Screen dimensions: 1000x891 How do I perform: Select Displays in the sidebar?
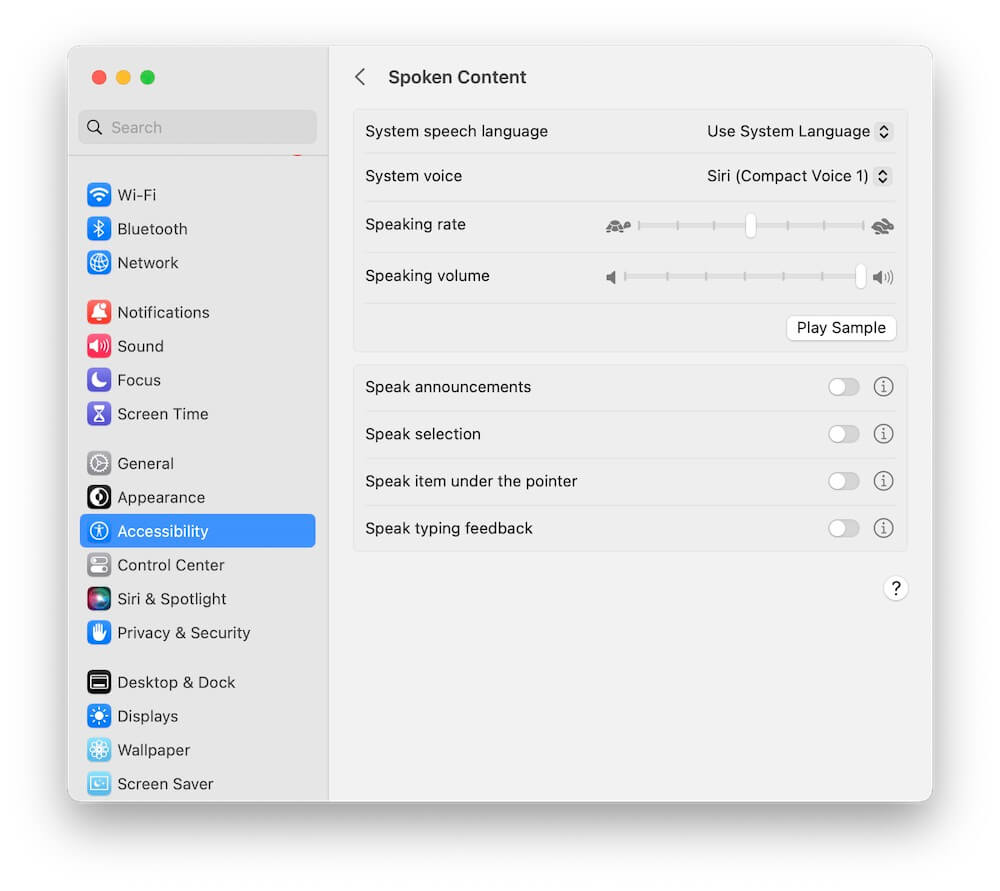coord(198,716)
